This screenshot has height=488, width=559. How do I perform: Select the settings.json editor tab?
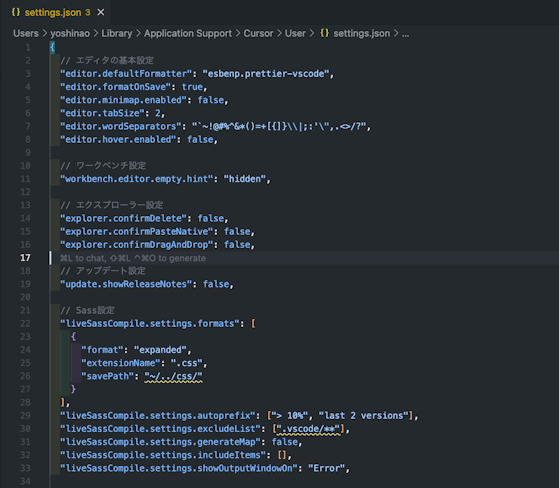click(56, 12)
